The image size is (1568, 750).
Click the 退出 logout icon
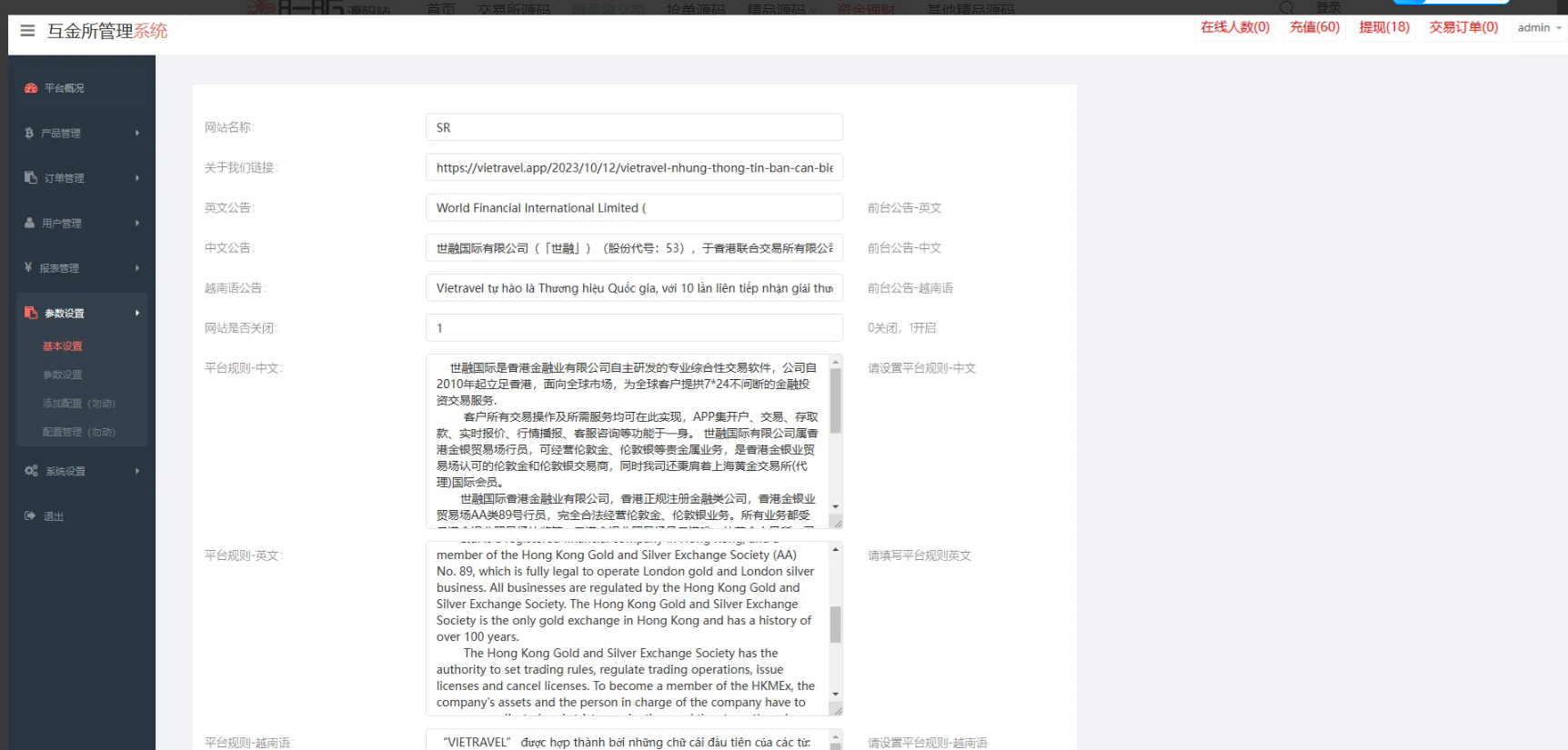coord(30,516)
